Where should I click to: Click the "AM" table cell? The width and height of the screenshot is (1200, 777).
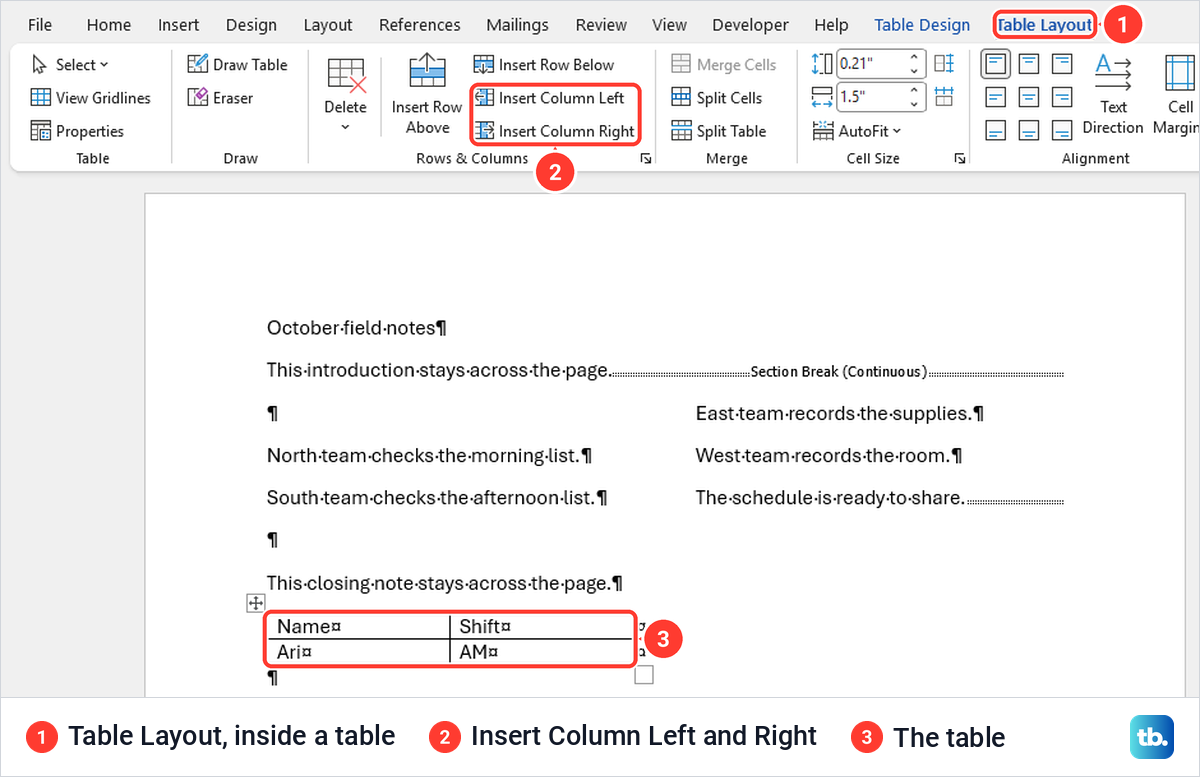pos(541,652)
